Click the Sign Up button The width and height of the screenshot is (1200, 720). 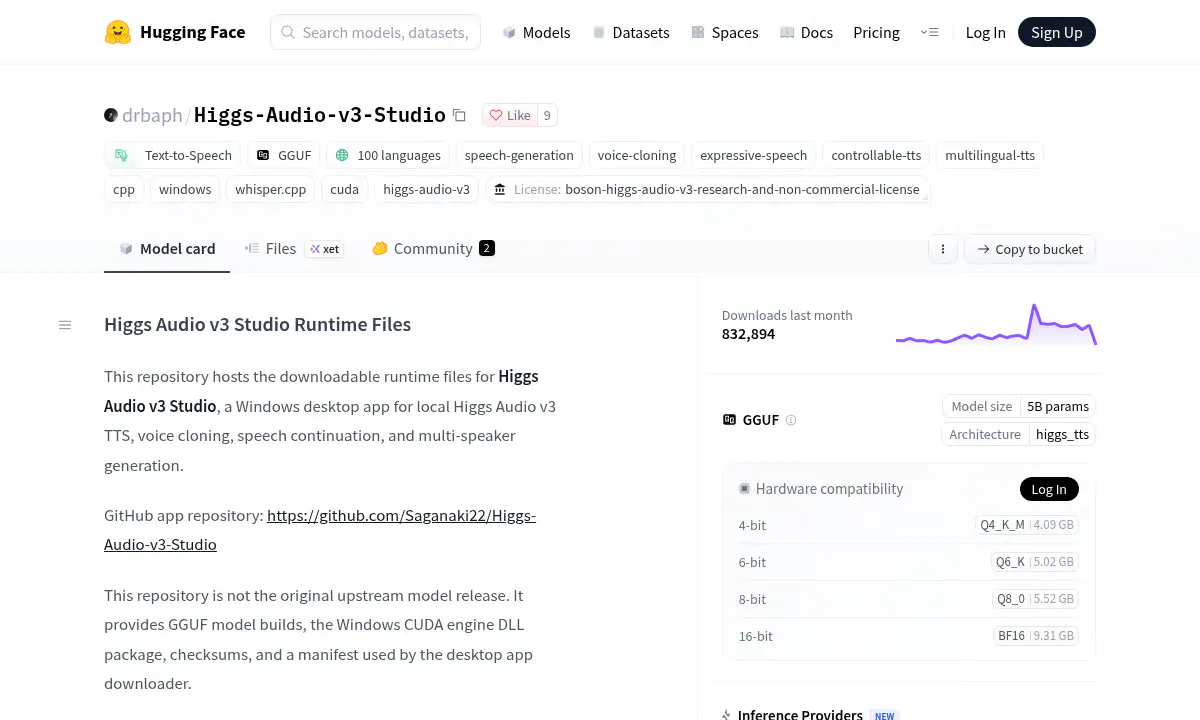pos(1057,32)
